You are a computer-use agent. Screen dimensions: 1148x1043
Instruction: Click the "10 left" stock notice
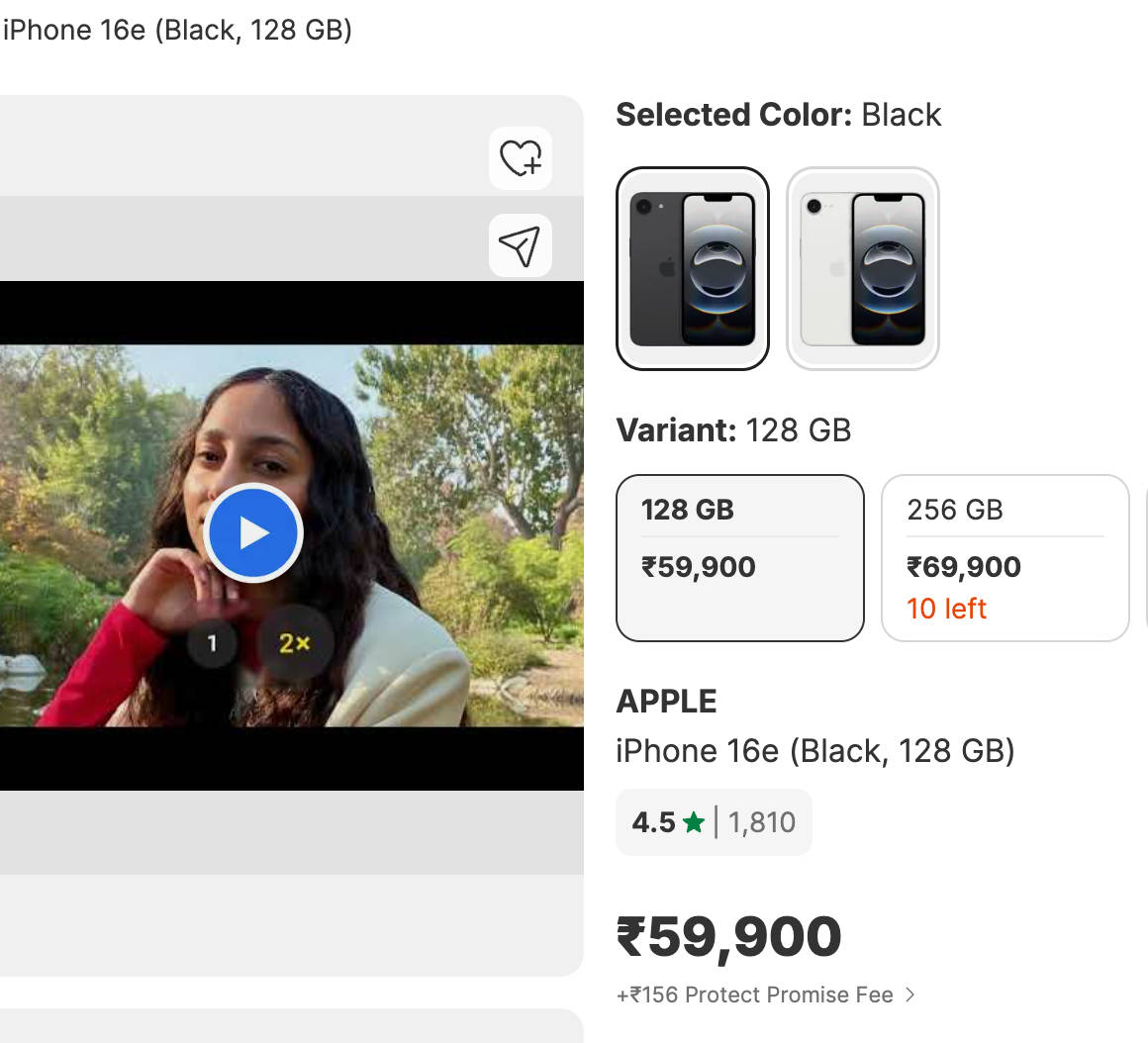[946, 609]
